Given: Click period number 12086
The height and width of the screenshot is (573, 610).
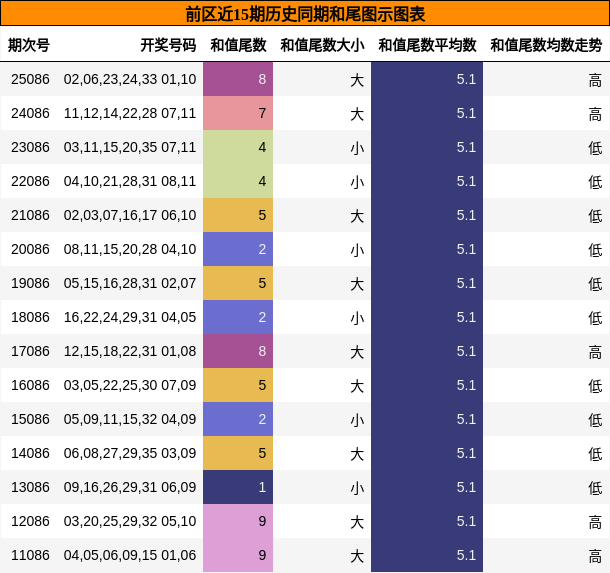Looking at the screenshot, I should click(30, 521).
